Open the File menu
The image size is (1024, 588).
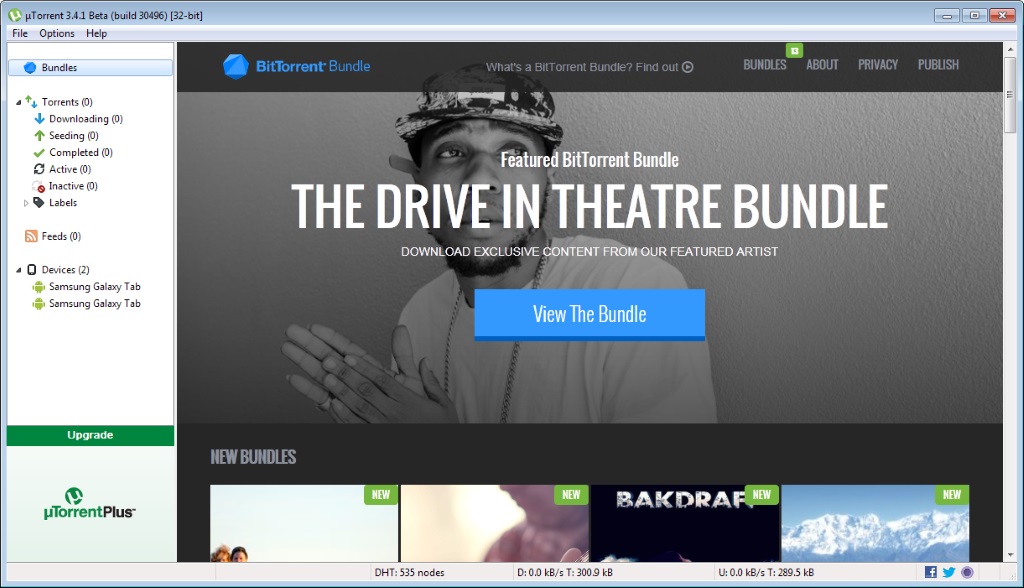(20, 33)
